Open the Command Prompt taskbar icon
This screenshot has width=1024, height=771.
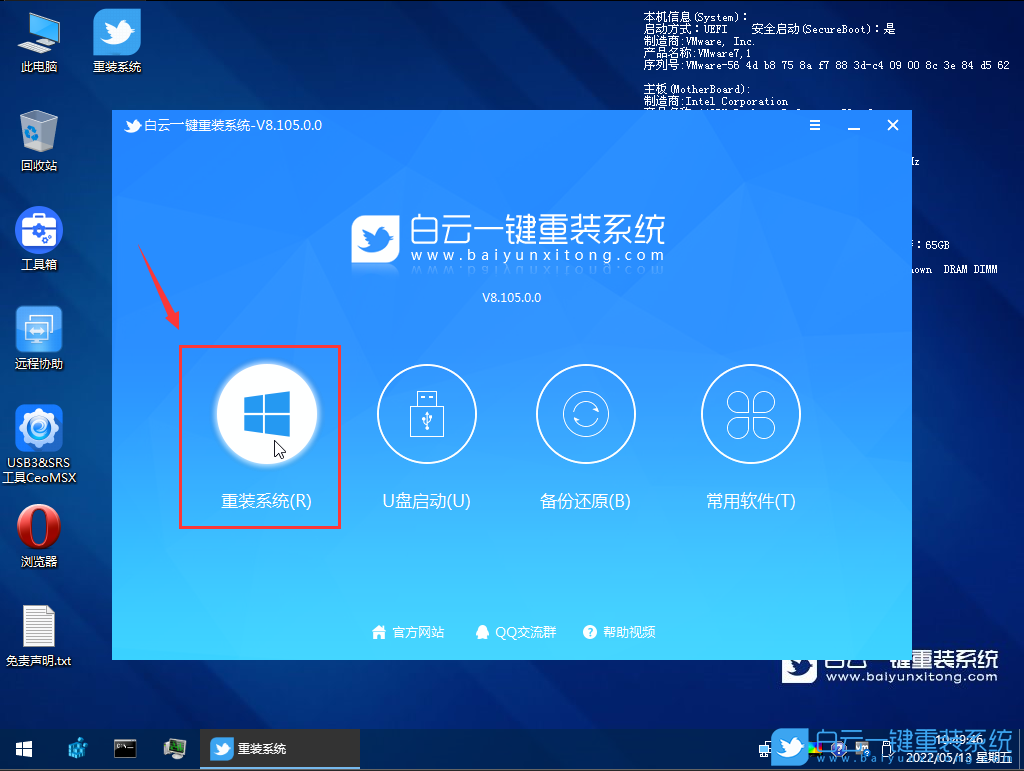(x=125, y=748)
